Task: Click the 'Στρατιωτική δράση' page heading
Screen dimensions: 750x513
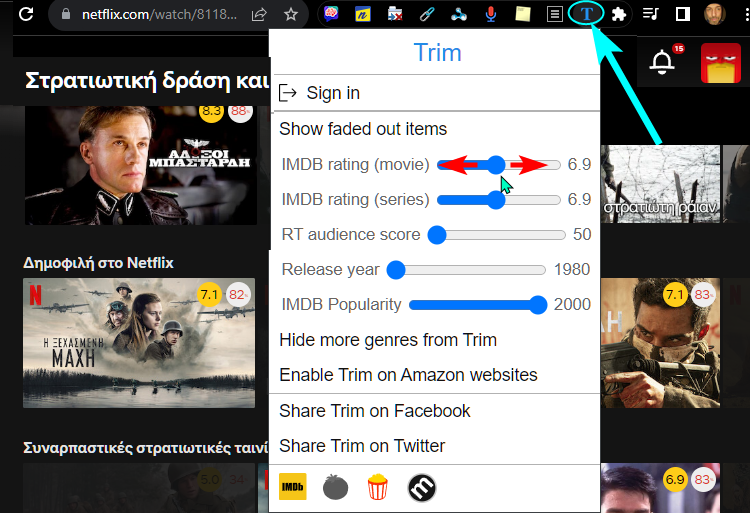Action: [x=146, y=80]
